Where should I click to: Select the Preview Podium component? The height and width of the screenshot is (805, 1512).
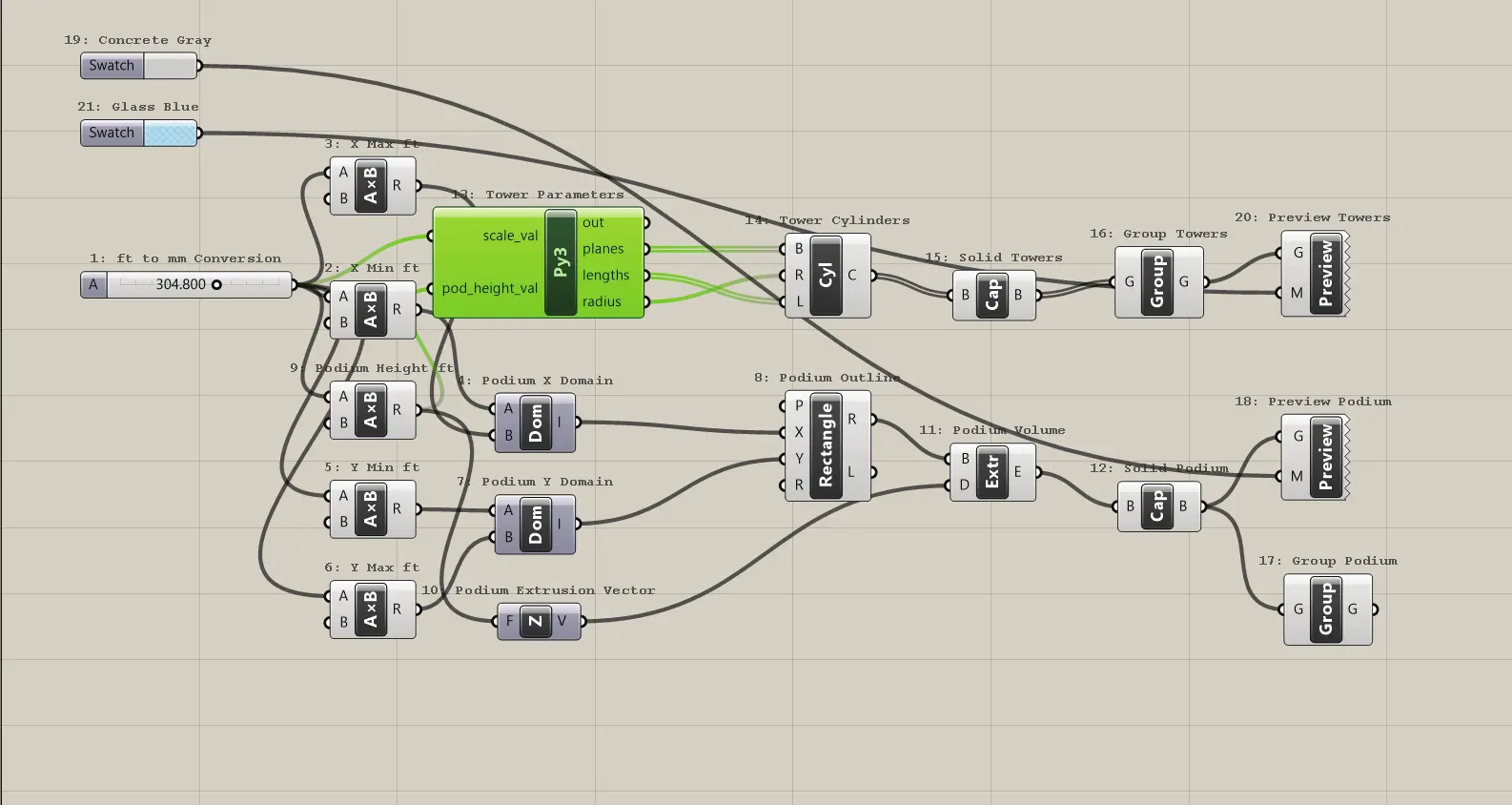pyautogui.click(x=1326, y=457)
